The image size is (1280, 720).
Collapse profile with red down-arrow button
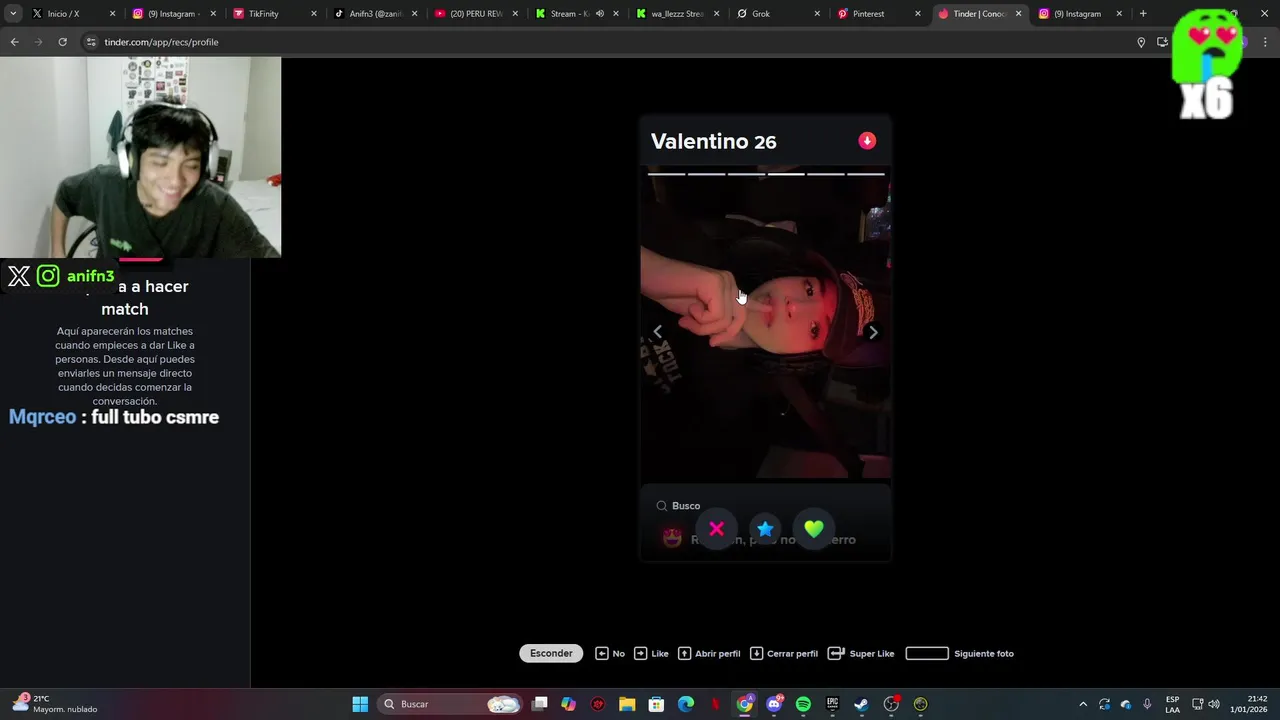[x=867, y=141]
